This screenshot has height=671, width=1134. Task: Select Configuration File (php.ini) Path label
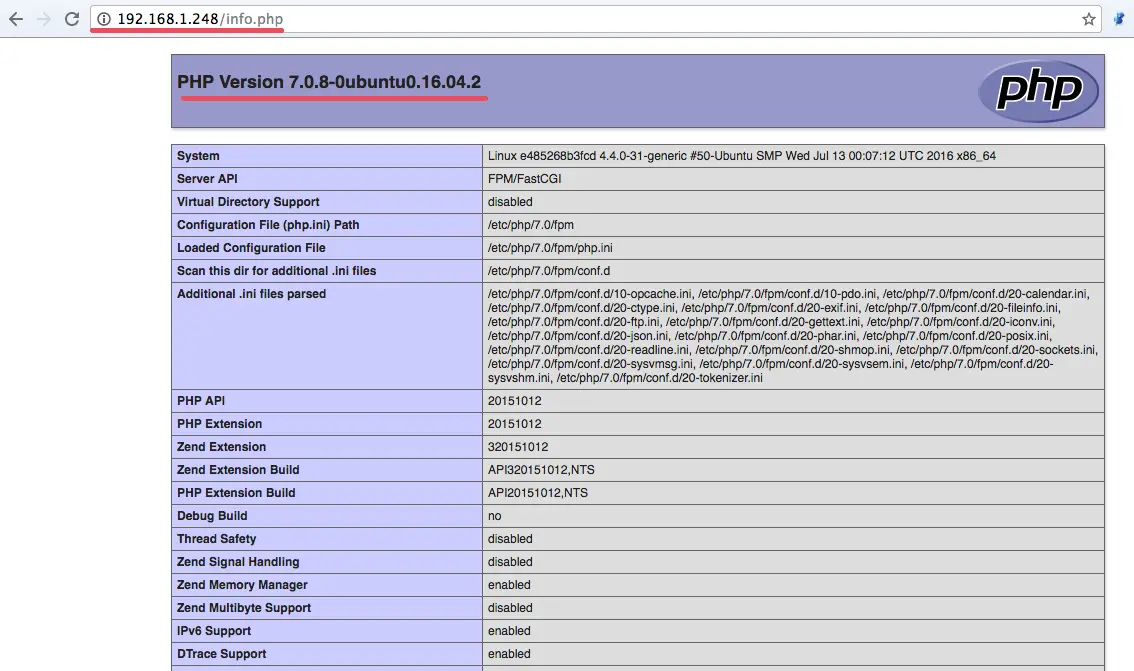click(268, 225)
